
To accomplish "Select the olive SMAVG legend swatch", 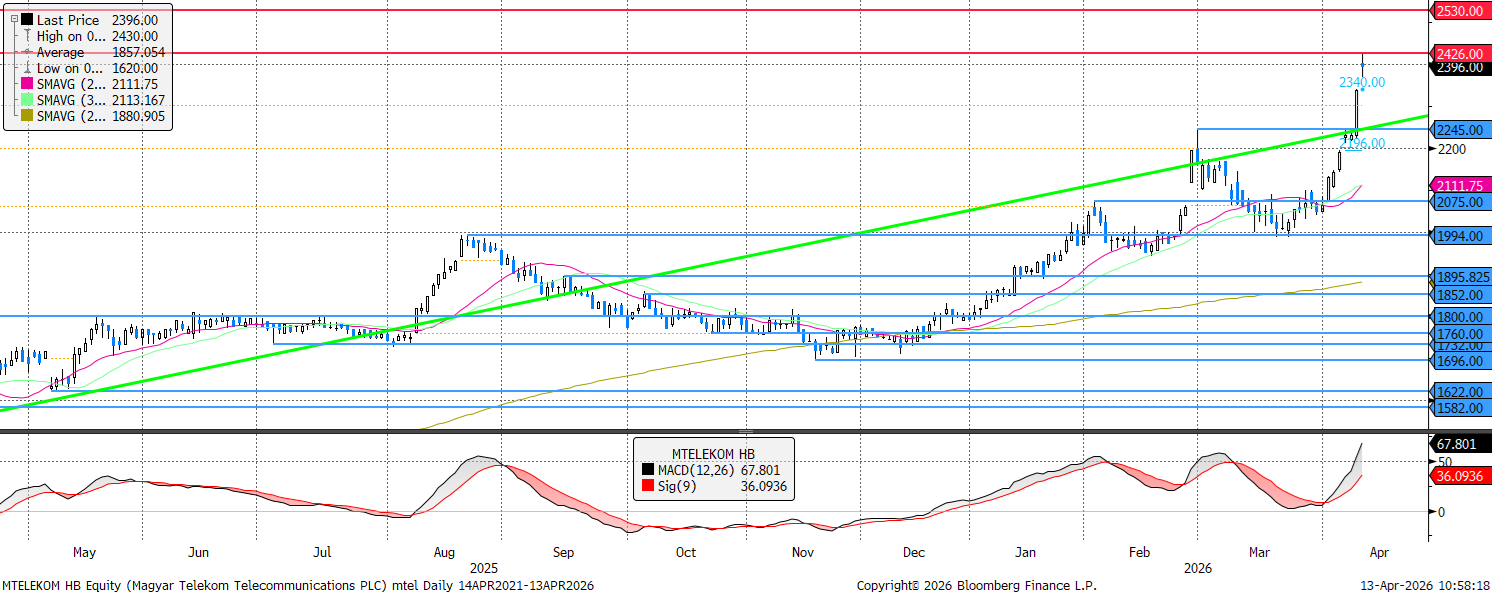I will pos(25,117).
